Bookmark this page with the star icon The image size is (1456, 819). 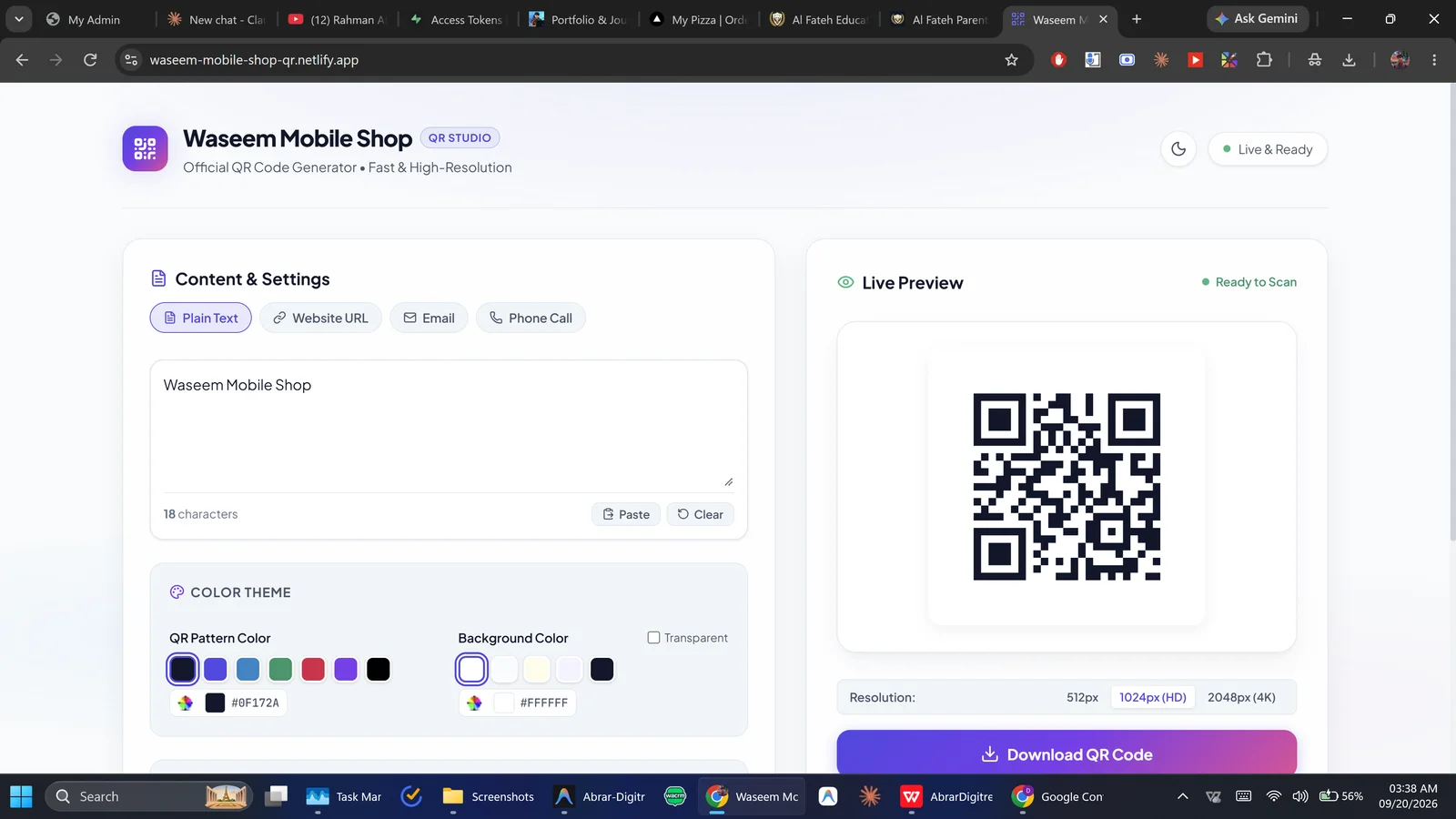click(1011, 60)
